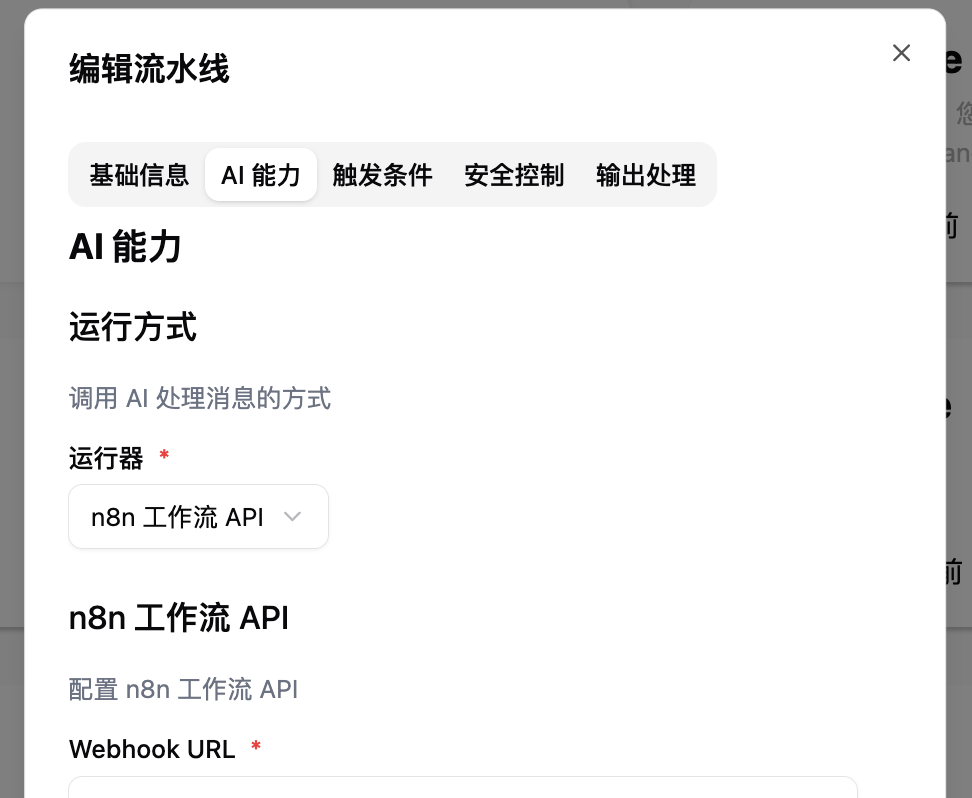View the 输出处理 tab
The image size is (972, 798).
(645, 175)
